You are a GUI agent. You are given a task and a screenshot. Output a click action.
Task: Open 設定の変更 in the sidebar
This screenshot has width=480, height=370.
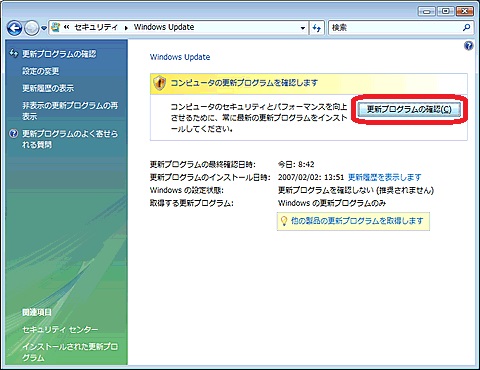coord(41,71)
